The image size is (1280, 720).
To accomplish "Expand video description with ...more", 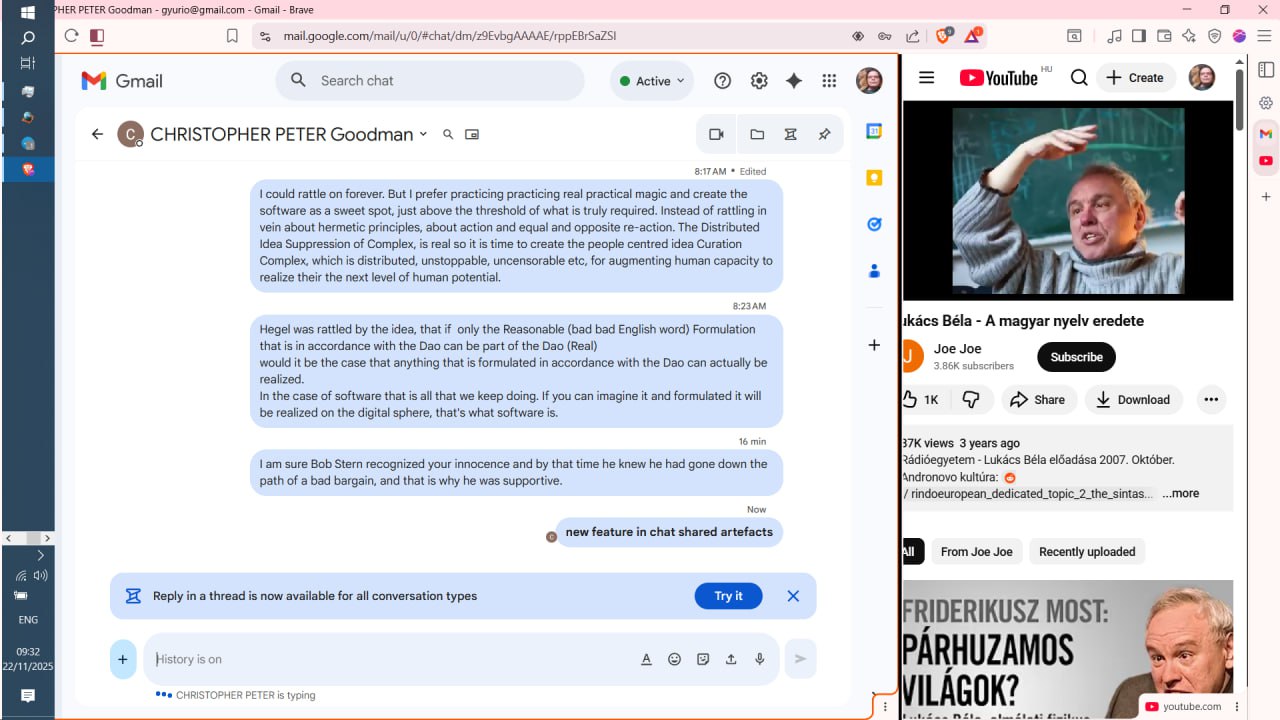I will click(1180, 493).
